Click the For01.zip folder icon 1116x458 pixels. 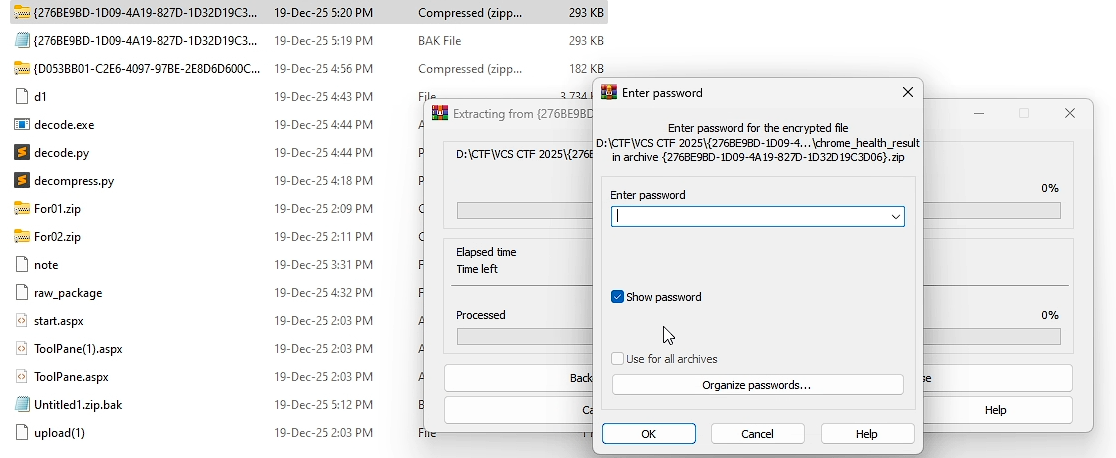coord(21,209)
